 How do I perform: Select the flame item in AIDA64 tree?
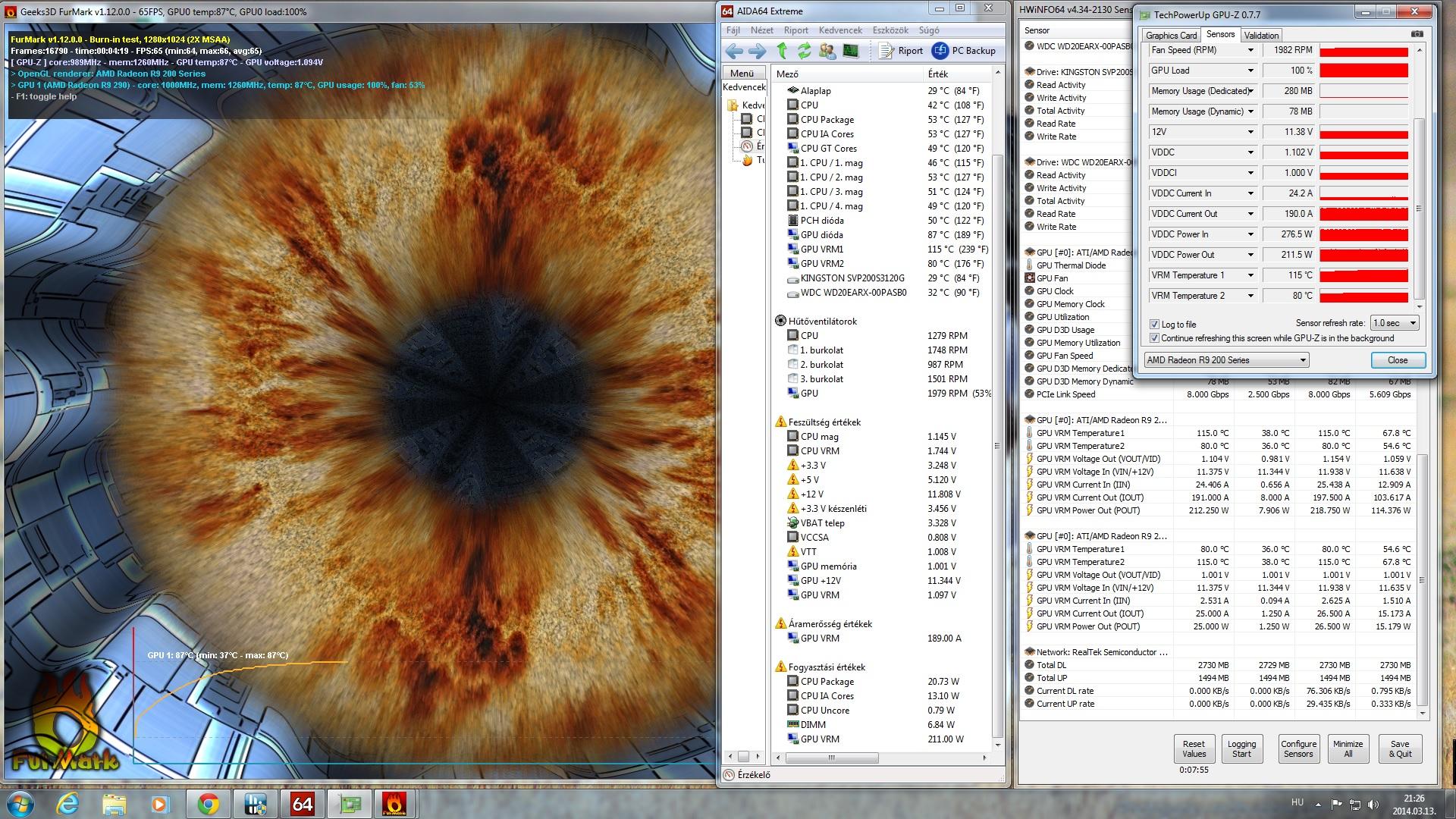pyautogui.click(x=747, y=160)
